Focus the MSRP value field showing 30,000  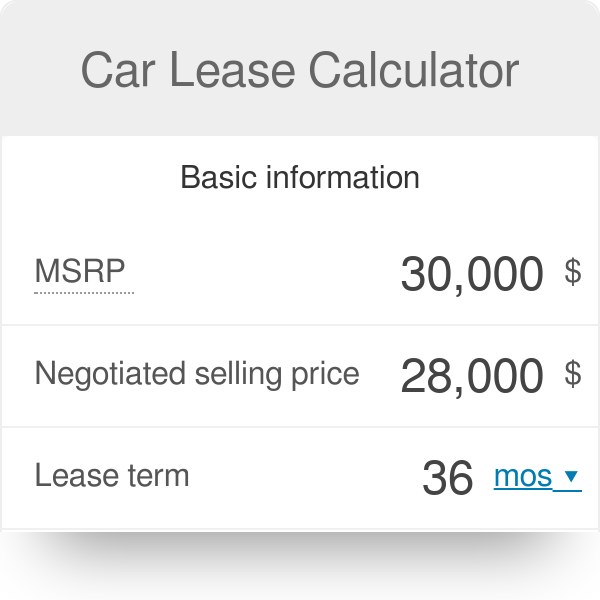pos(471,273)
